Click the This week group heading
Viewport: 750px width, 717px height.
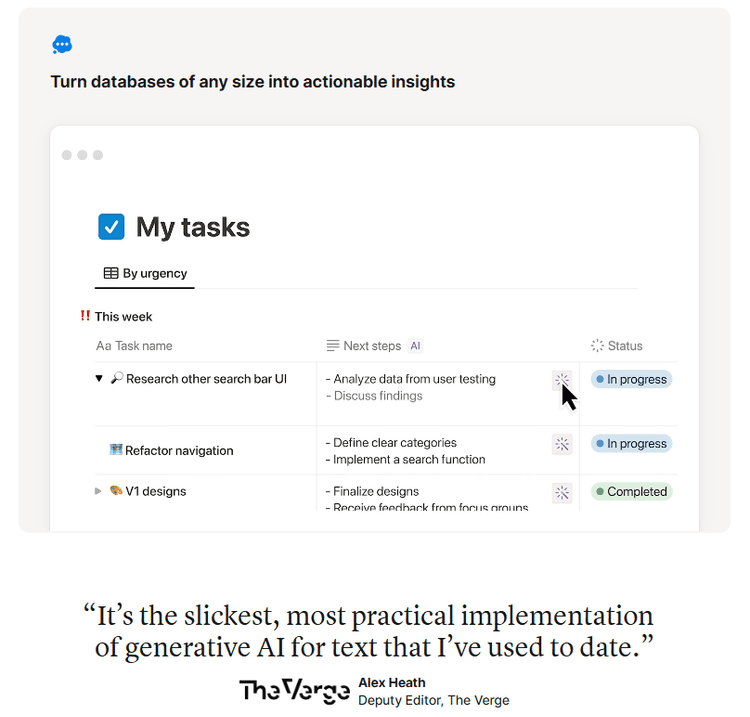[x=123, y=317]
